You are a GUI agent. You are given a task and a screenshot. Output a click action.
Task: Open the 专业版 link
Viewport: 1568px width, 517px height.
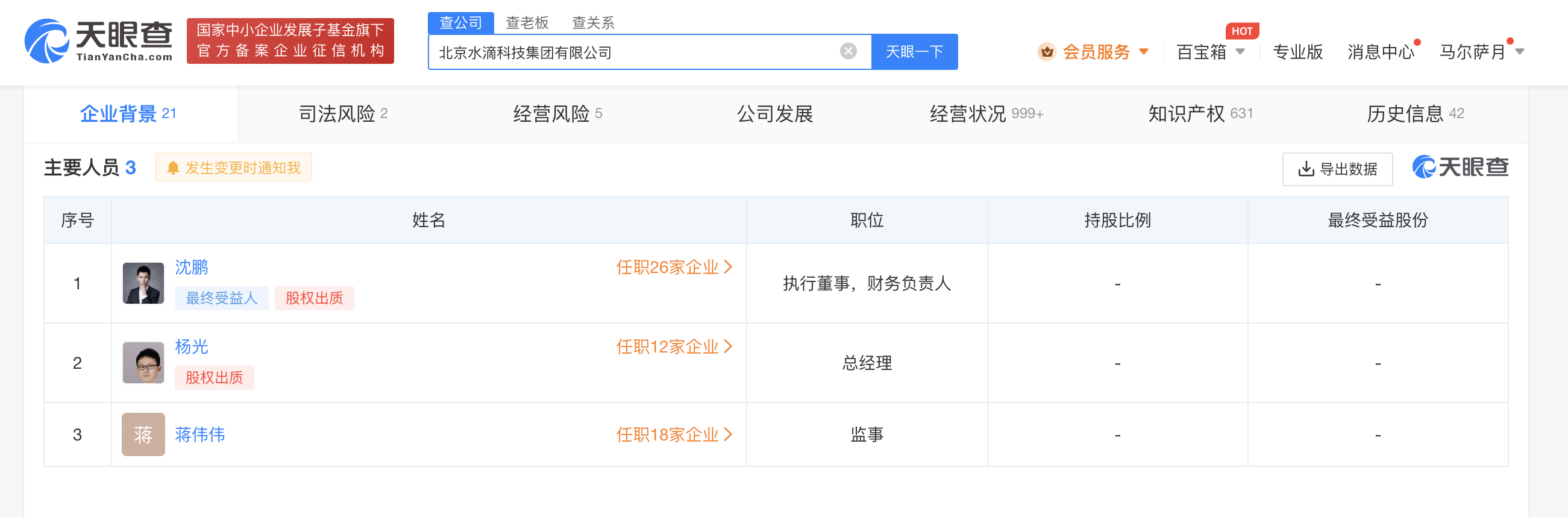coord(1298,52)
